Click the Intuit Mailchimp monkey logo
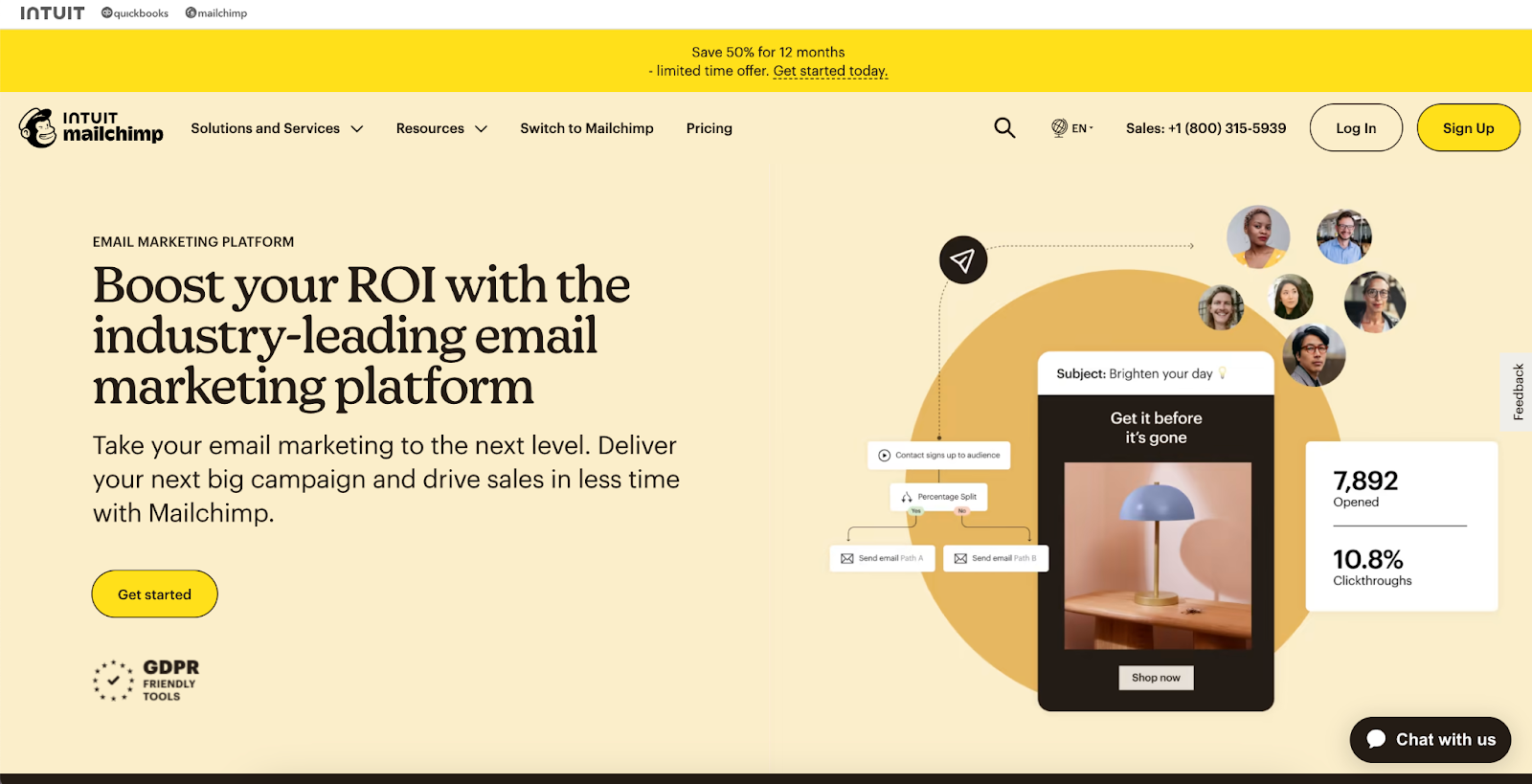 (x=91, y=127)
